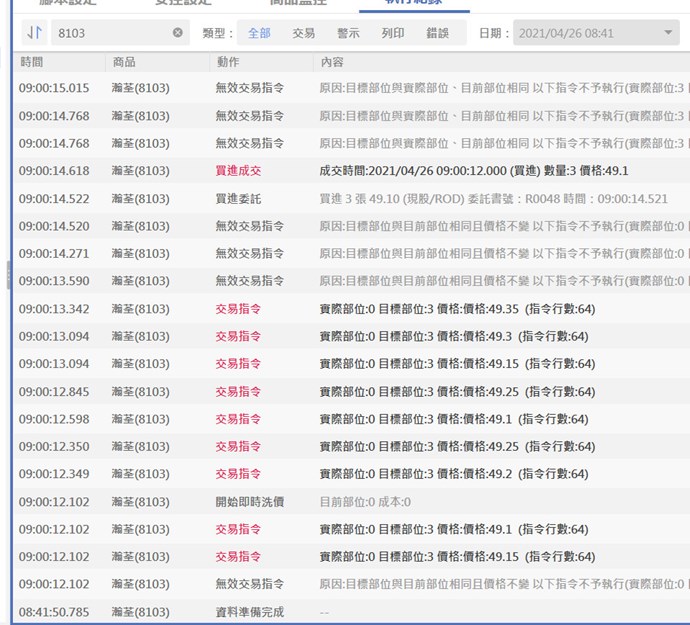Image resolution: width=690 pixels, height=625 pixels.
Task: Click the left panel splitter handle
Action: point(8,270)
